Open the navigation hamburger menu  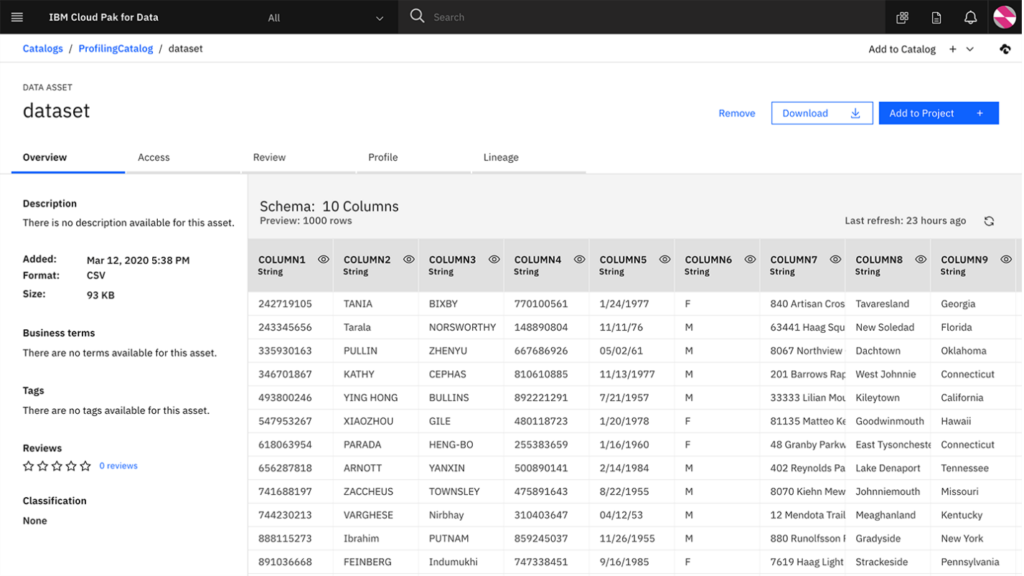[x=15, y=16]
